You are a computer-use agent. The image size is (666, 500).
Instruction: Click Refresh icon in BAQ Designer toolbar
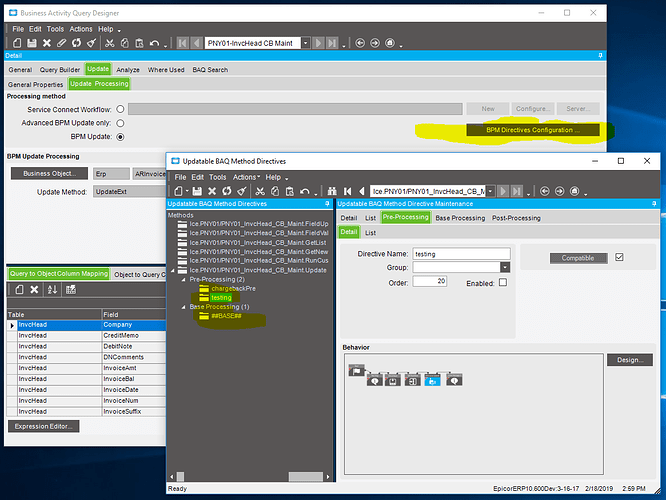(x=76, y=43)
